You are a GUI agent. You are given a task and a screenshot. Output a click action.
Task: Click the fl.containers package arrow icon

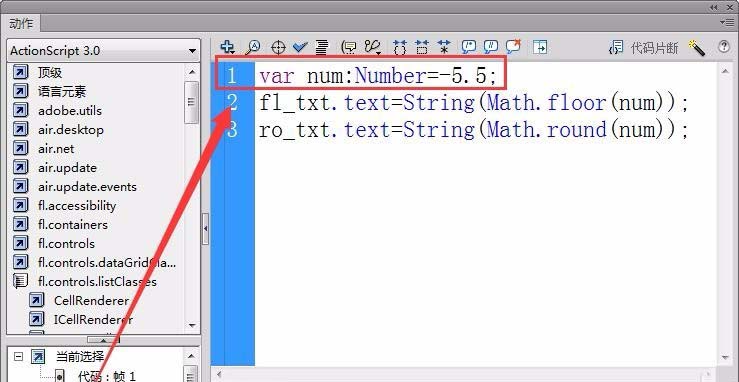(x=20, y=225)
